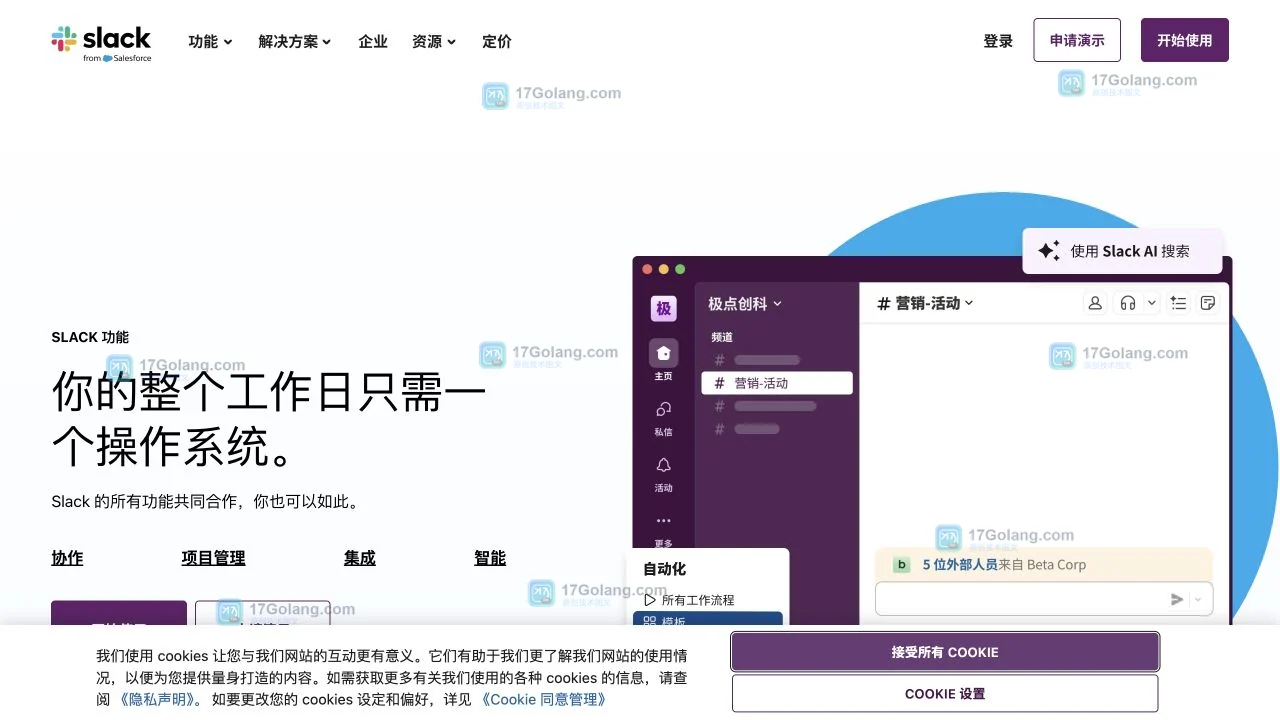
Task: Click the send message arrow icon
Action: coord(1177,599)
